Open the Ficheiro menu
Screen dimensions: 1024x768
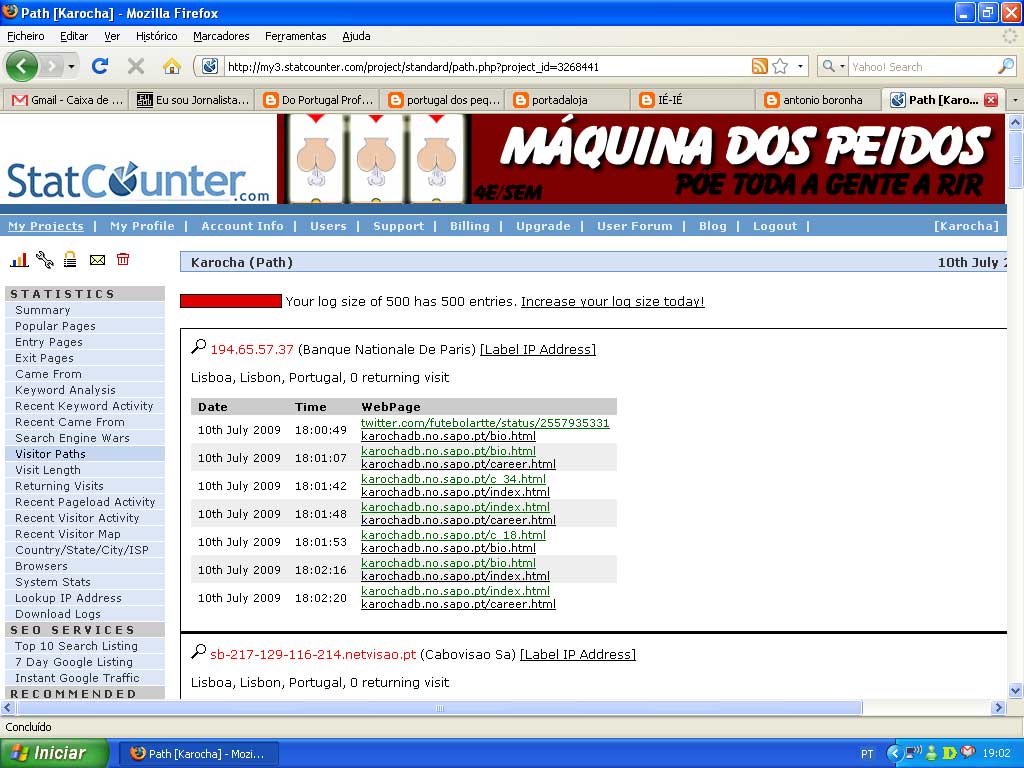pyautogui.click(x=25, y=36)
